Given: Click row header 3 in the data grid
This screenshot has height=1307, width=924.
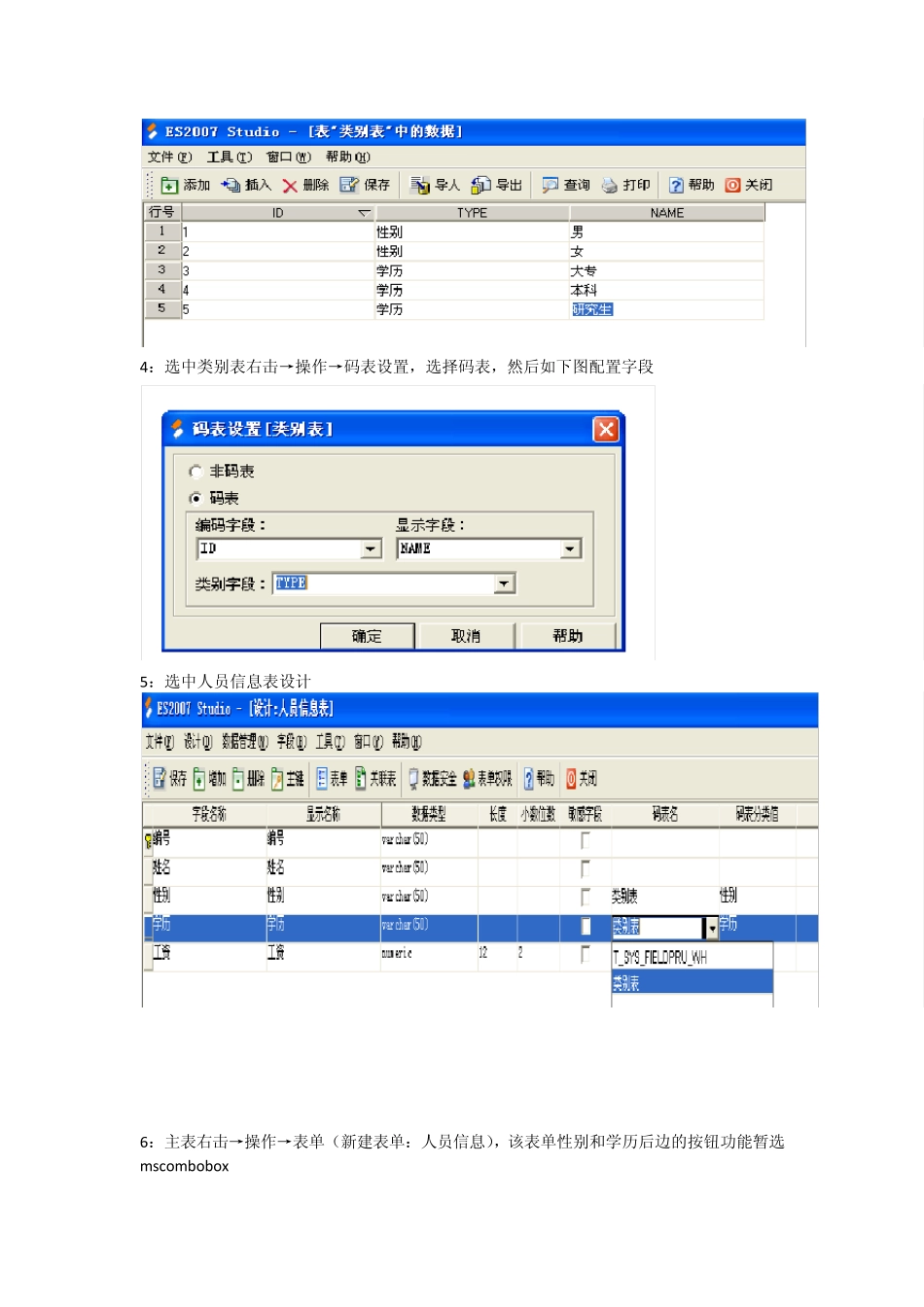Looking at the screenshot, I should tap(161, 269).
